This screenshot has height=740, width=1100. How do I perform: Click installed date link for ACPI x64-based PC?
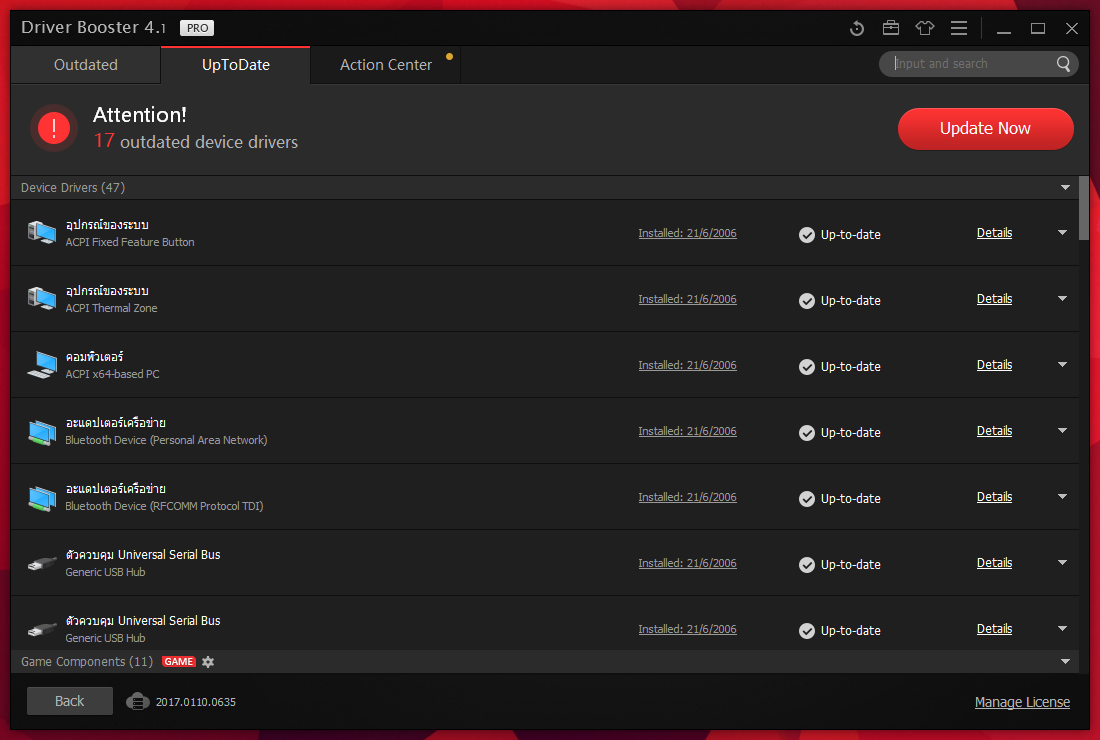click(688, 365)
